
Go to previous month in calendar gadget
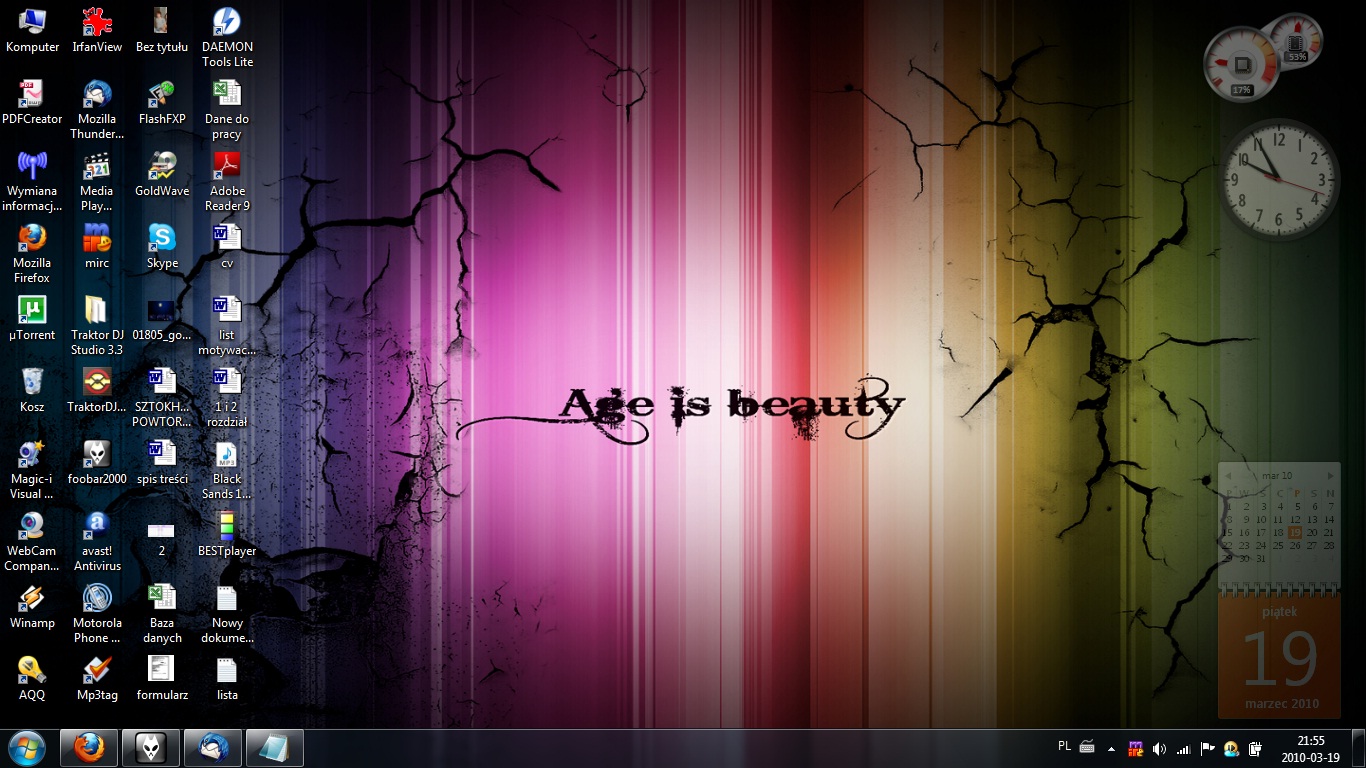(1228, 476)
